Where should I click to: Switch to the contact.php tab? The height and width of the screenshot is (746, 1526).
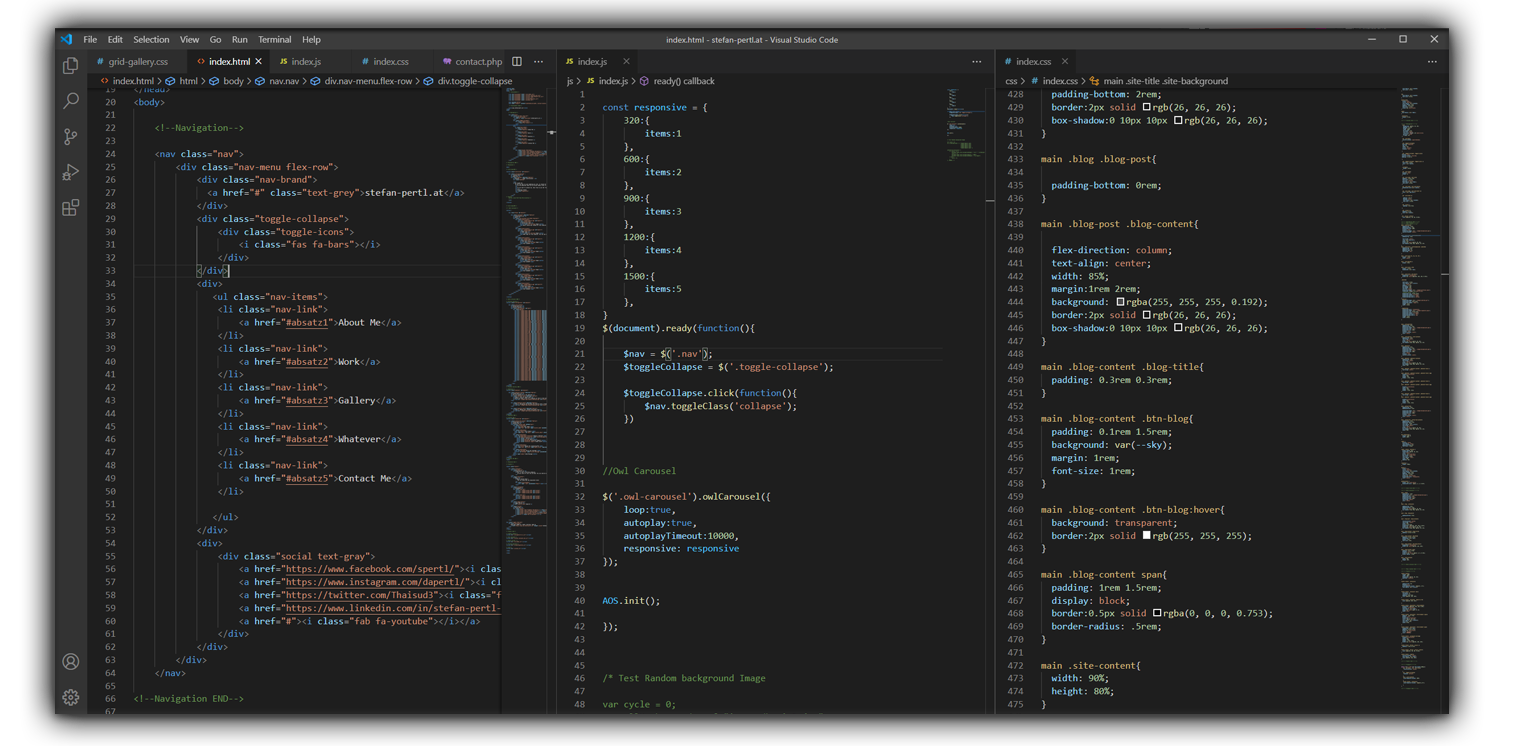[x=478, y=62]
